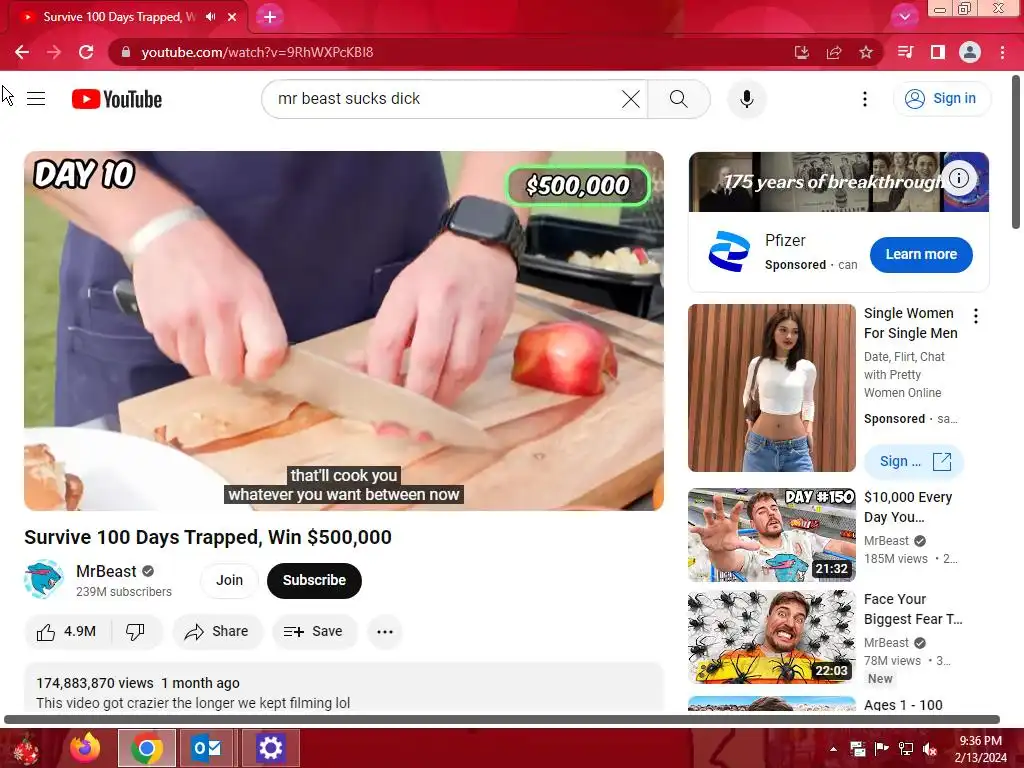This screenshot has height=768, width=1024.
Task: Click the muted volume tray icon
Action: point(930,749)
